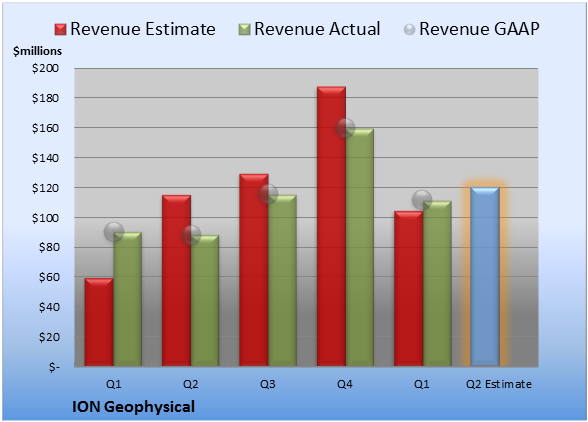Click the '$120' axis value
Image resolution: width=588 pixels, height=422 pixels.
45,188
